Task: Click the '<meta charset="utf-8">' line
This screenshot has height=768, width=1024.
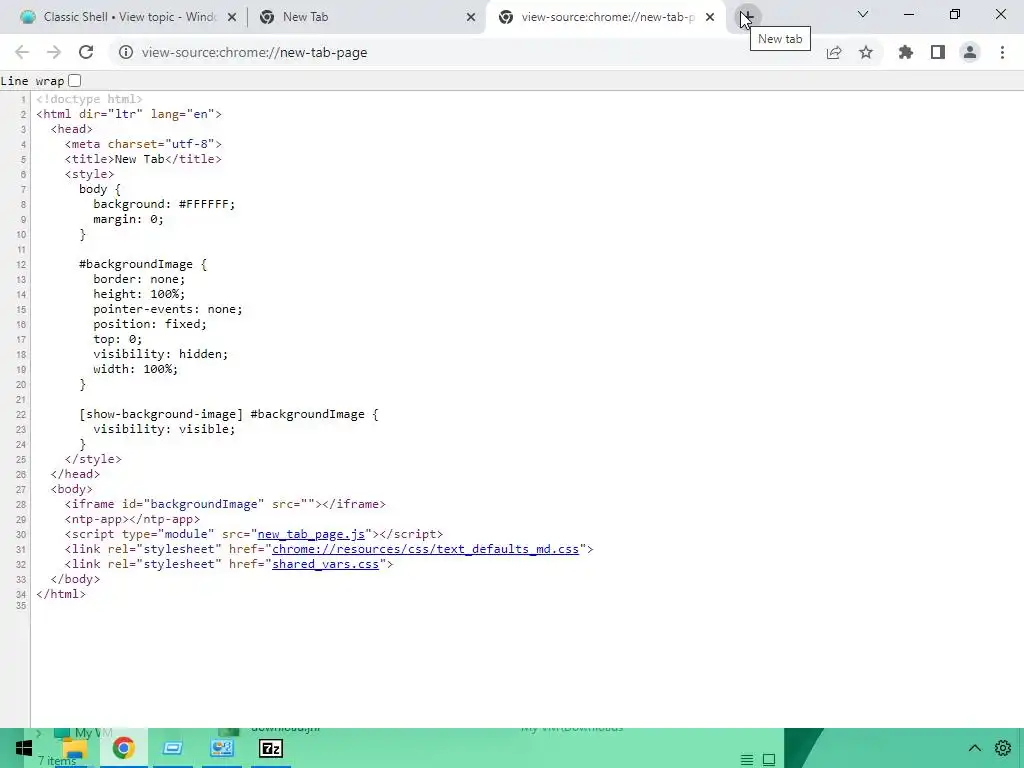Action: click(143, 144)
